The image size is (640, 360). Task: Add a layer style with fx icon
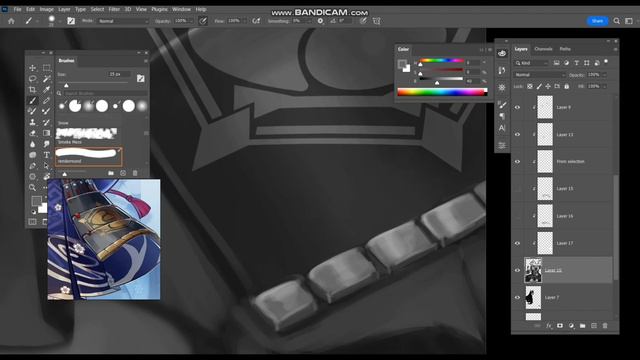point(549,326)
